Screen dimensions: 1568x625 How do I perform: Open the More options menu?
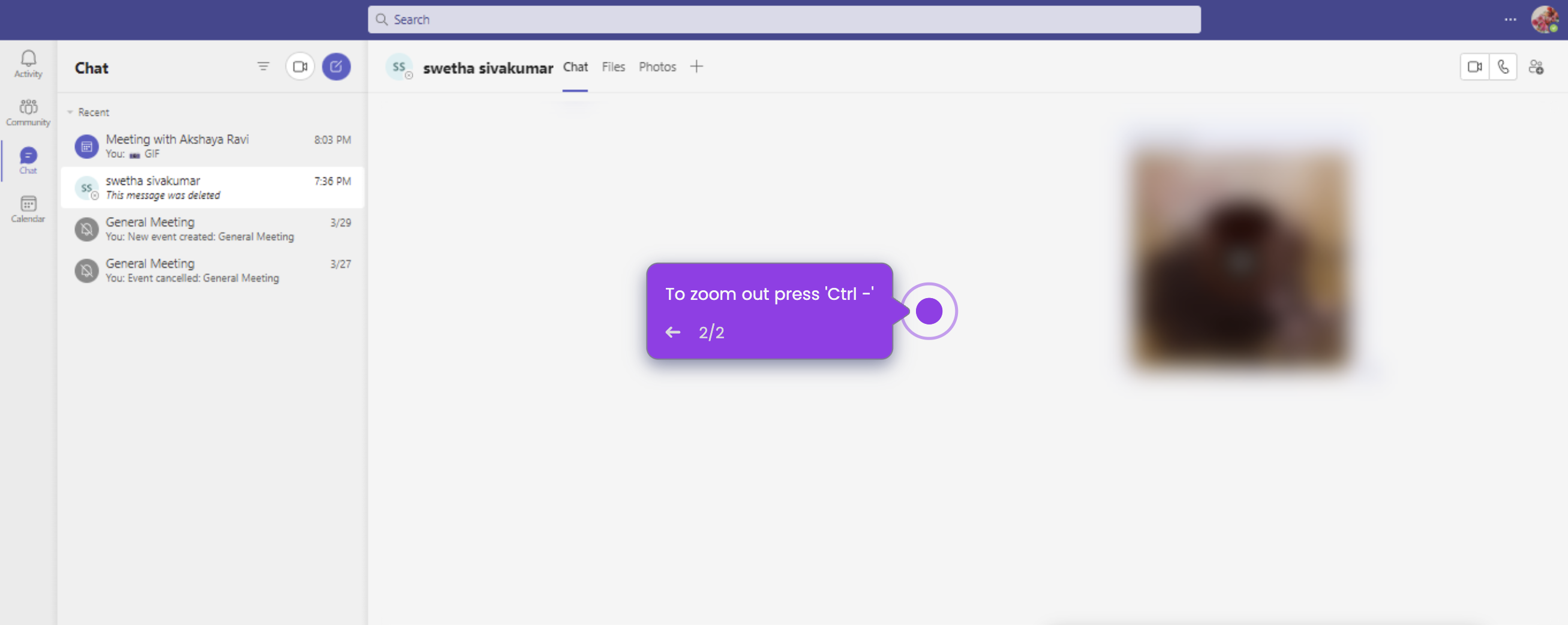pos(1510,19)
